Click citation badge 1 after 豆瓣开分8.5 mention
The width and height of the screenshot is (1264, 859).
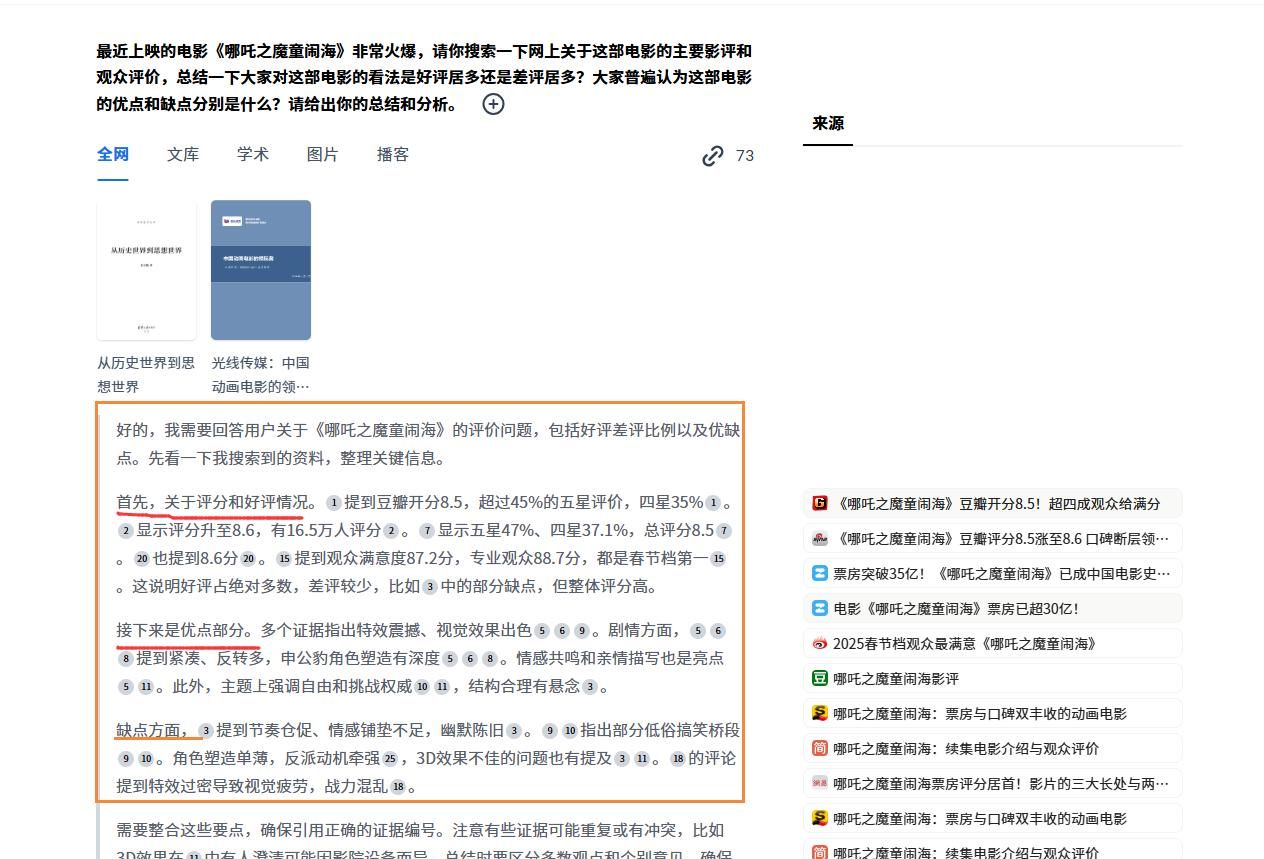[335, 503]
